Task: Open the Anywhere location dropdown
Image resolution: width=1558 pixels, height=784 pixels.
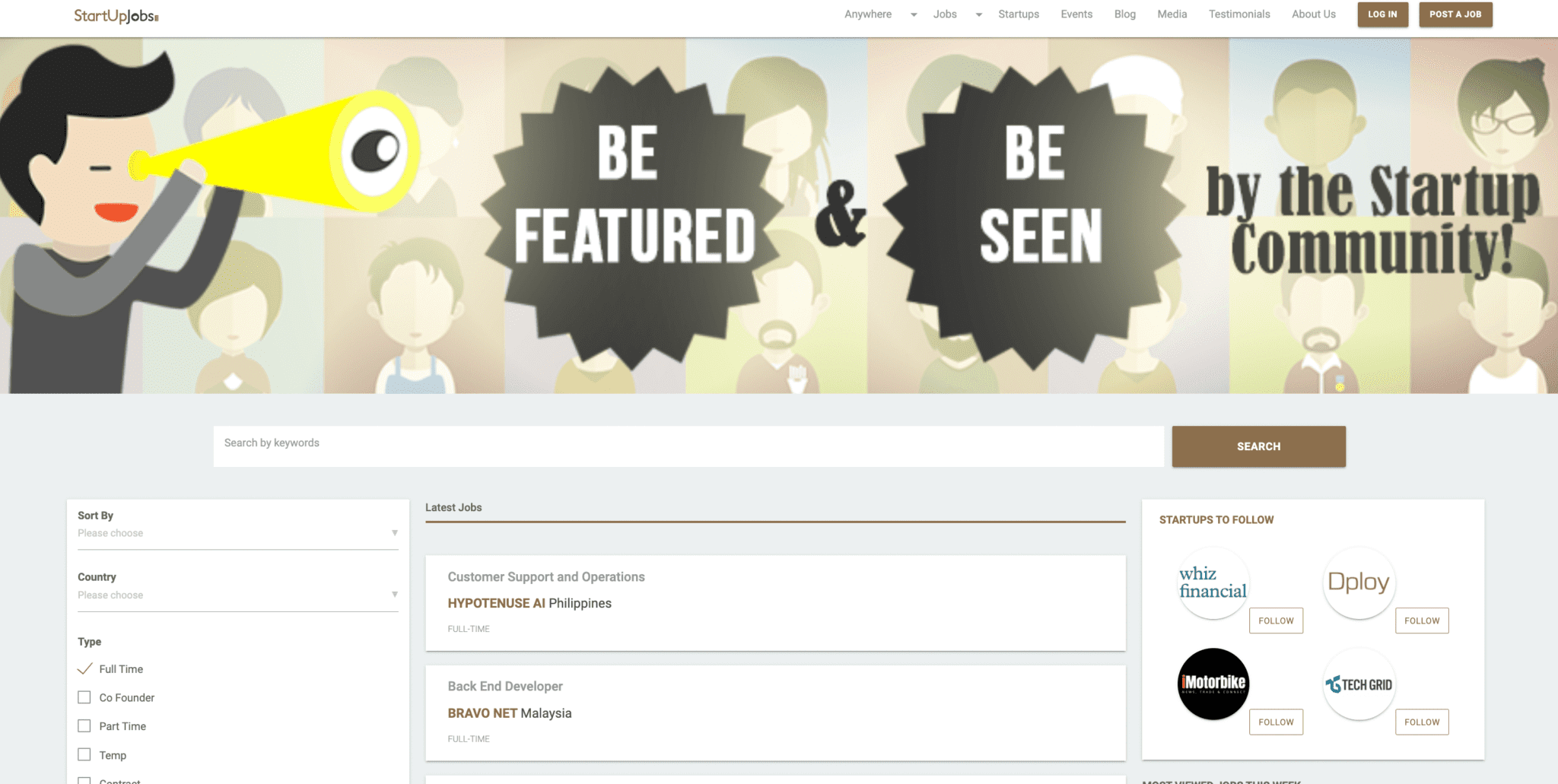Action: (868, 14)
